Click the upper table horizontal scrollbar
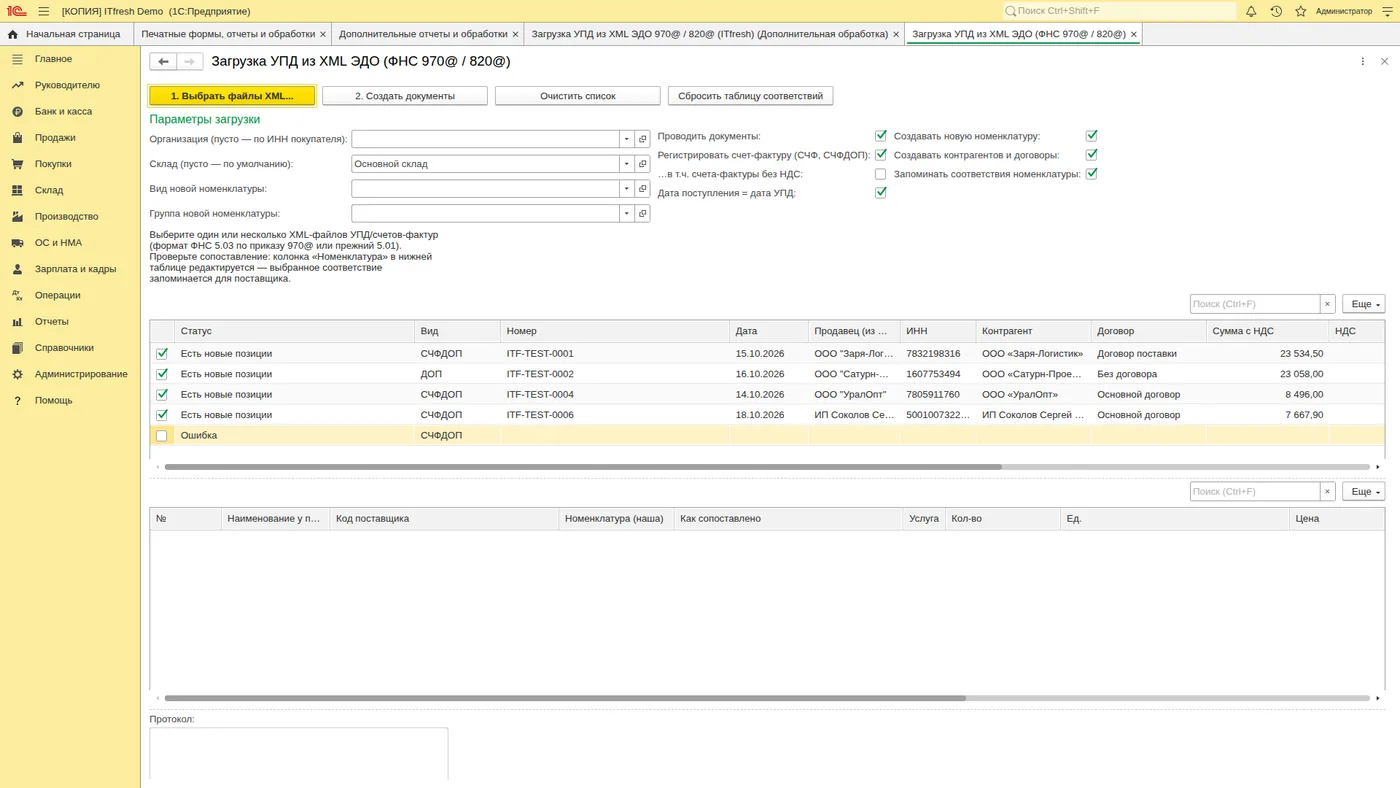 583,467
